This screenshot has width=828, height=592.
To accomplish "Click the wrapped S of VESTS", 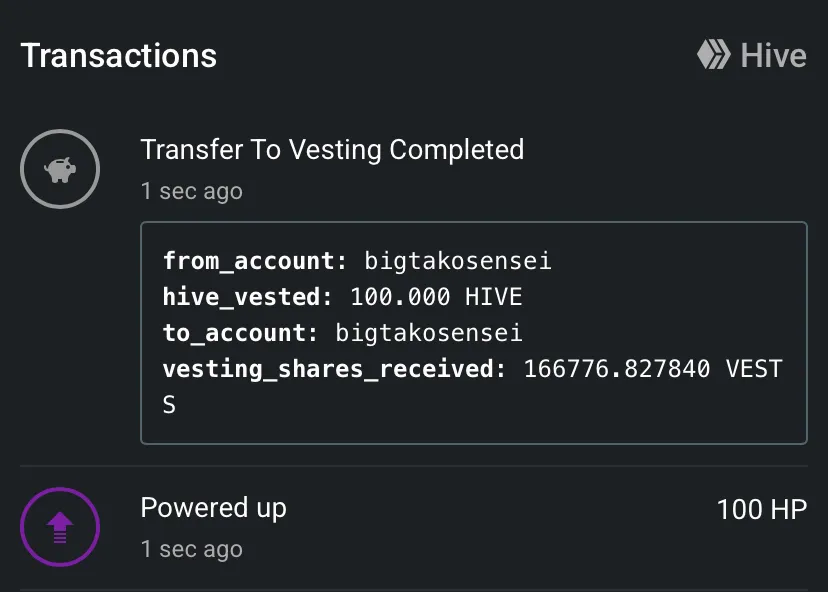I will (169, 405).
